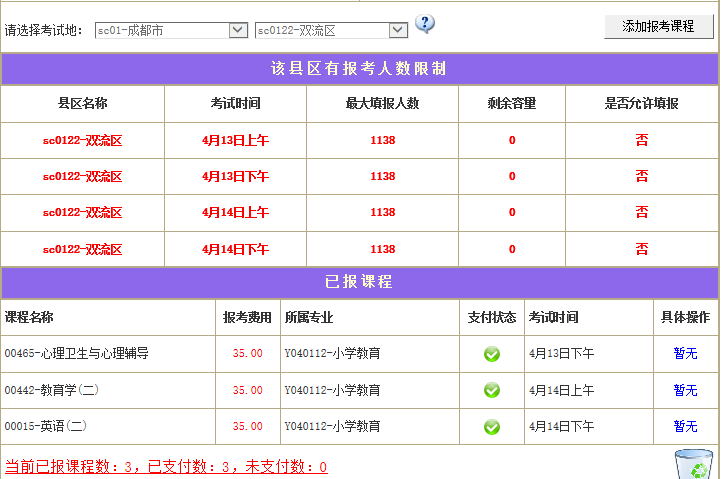
Task: Click green paid checkmark for 00442-教育学(二)
Action: (x=492, y=390)
